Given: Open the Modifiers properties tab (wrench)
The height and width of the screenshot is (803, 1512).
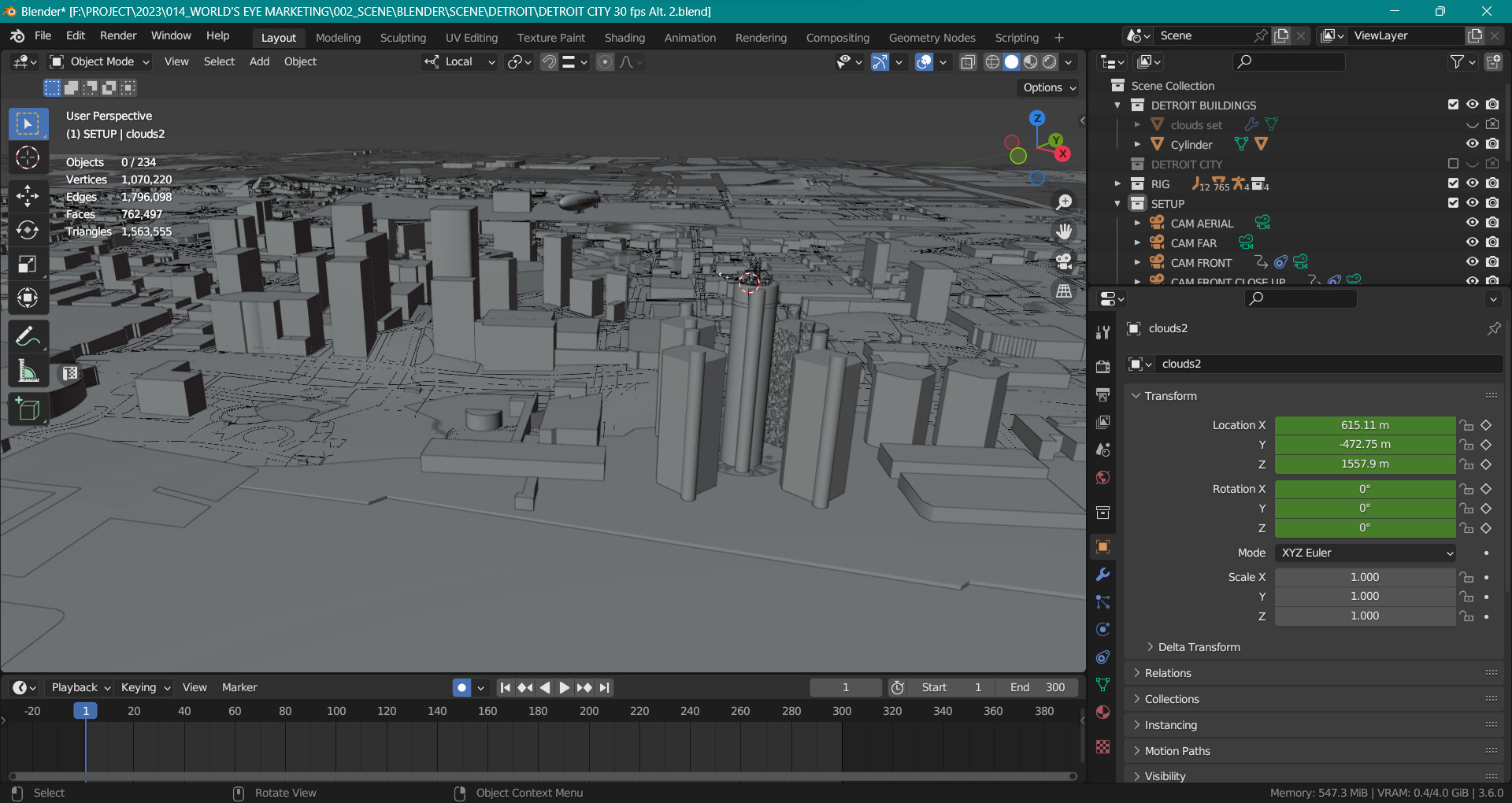Looking at the screenshot, I should pos(1102,575).
